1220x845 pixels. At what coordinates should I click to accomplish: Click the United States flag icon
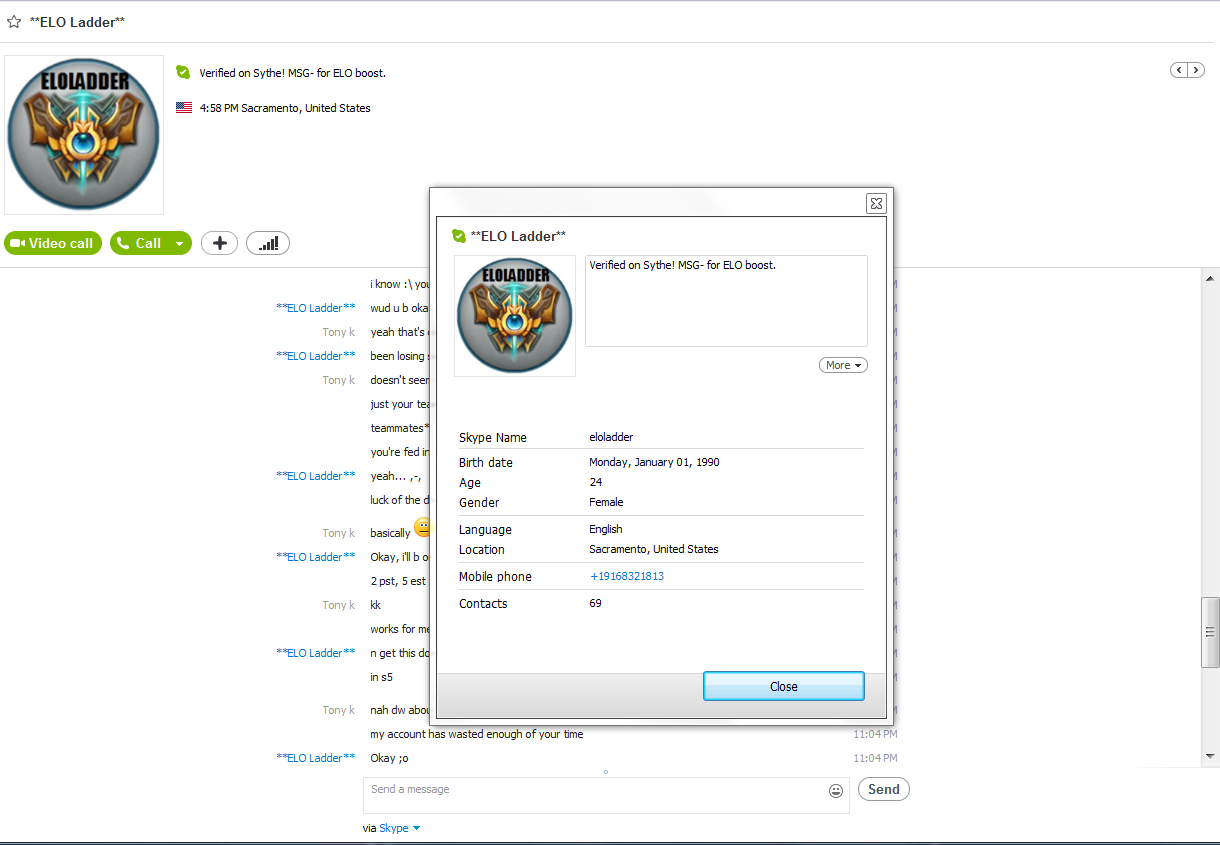point(184,108)
